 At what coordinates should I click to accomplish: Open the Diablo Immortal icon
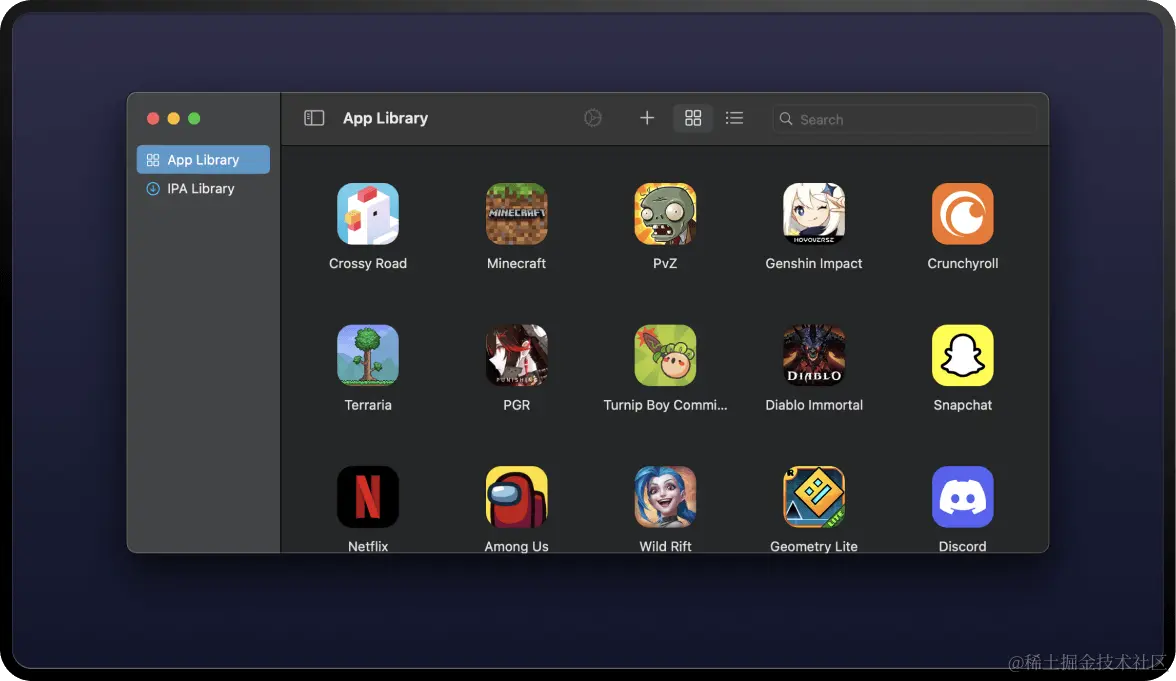tap(814, 355)
